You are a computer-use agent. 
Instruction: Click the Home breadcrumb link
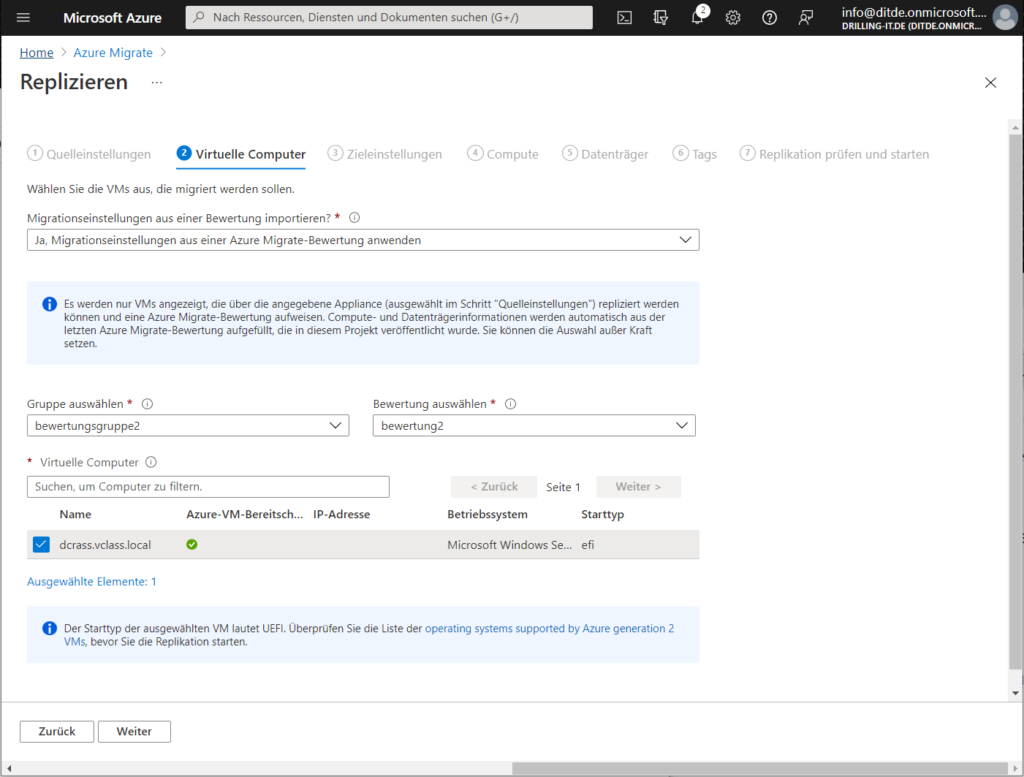point(37,53)
